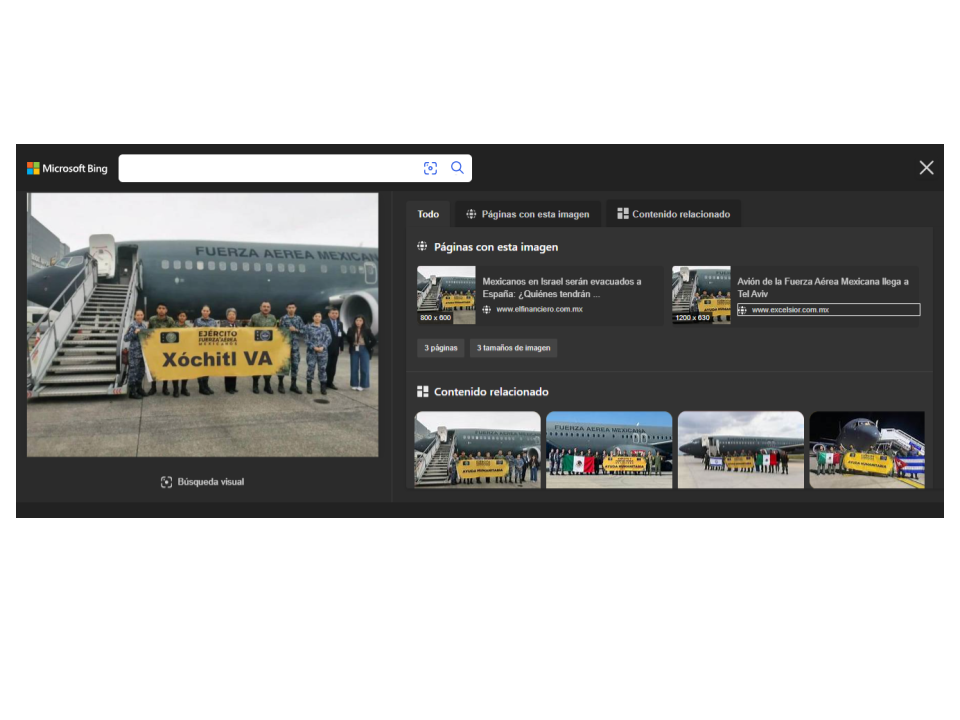
Task: Select the Contenido relacionado tab
Action: pos(673,214)
